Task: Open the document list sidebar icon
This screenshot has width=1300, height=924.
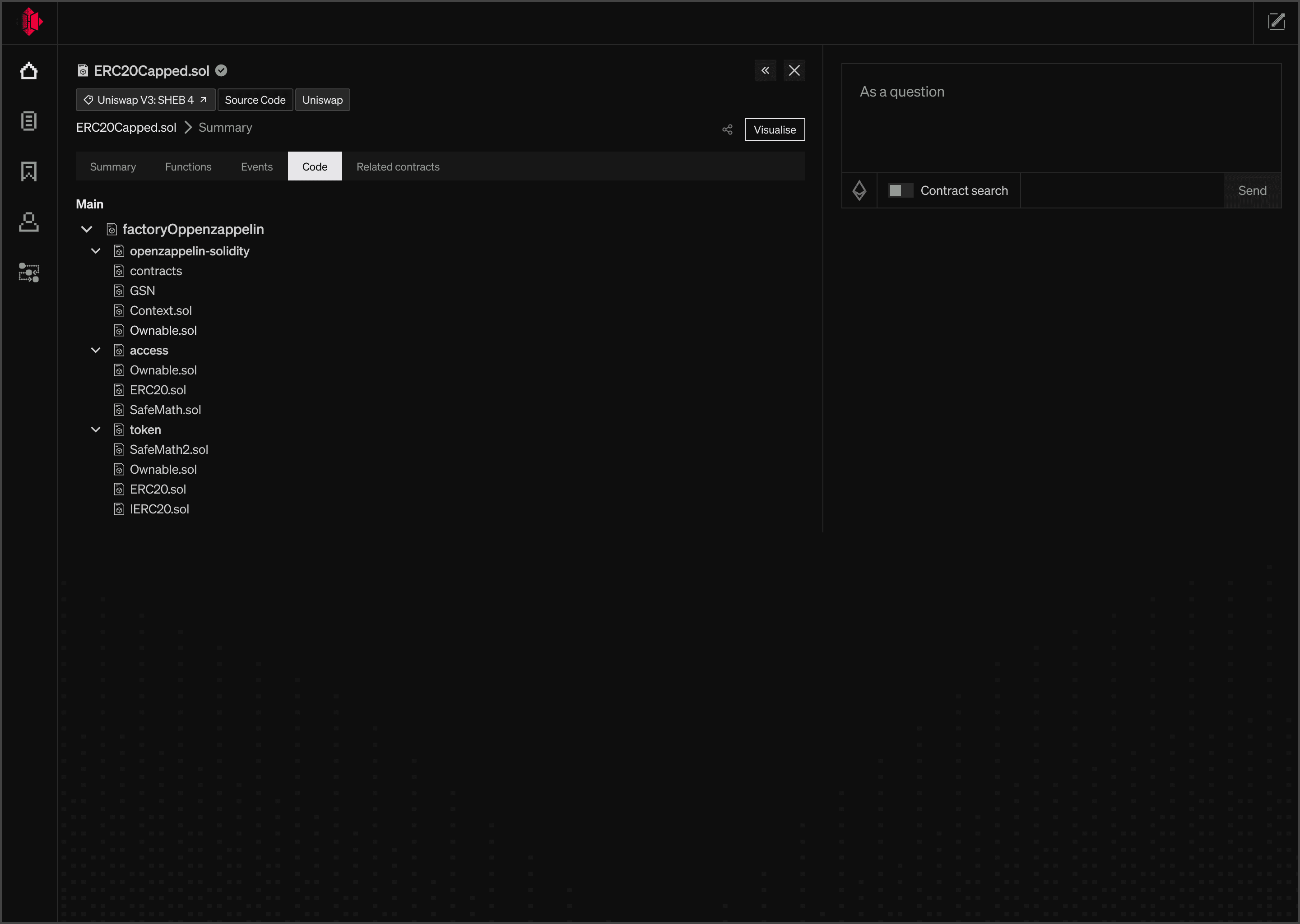Action: (28, 120)
